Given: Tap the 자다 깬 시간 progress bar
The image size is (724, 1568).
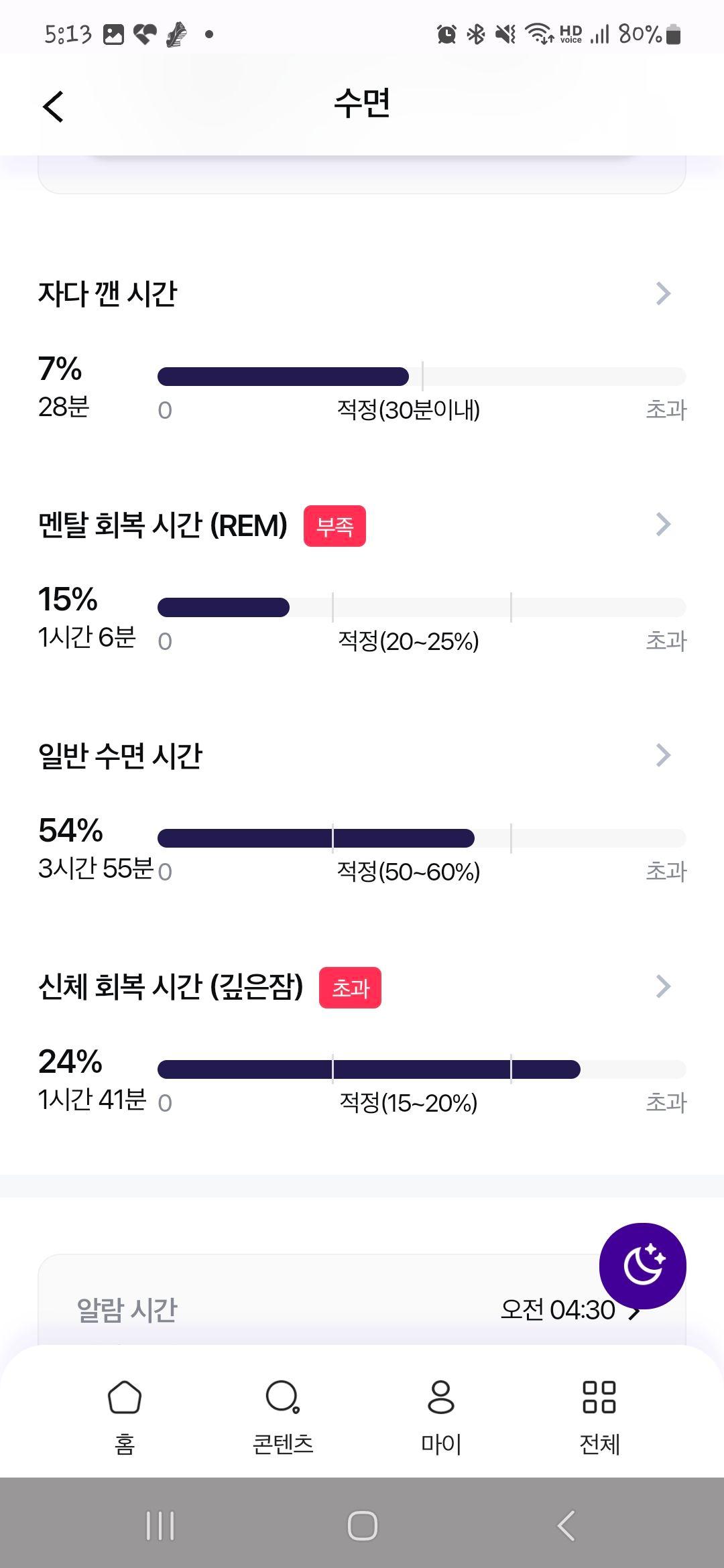Looking at the screenshot, I should click(422, 377).
